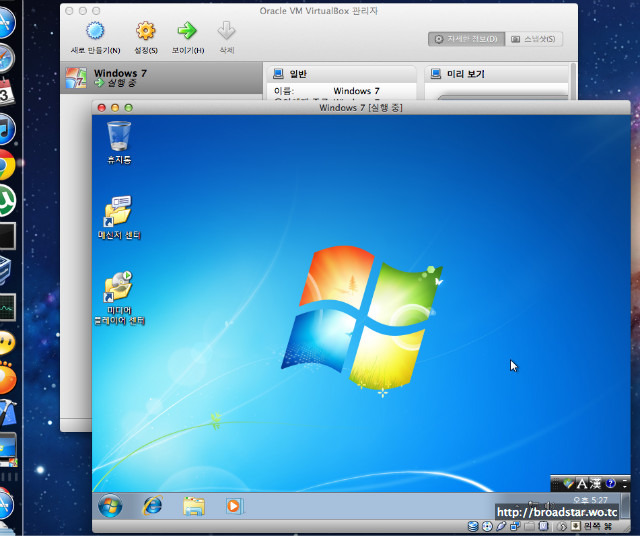Click the Windows 7 VM preview Dock icon
Image resolution: width=640 pixels, height=536 pixels.
coord(7,450)
